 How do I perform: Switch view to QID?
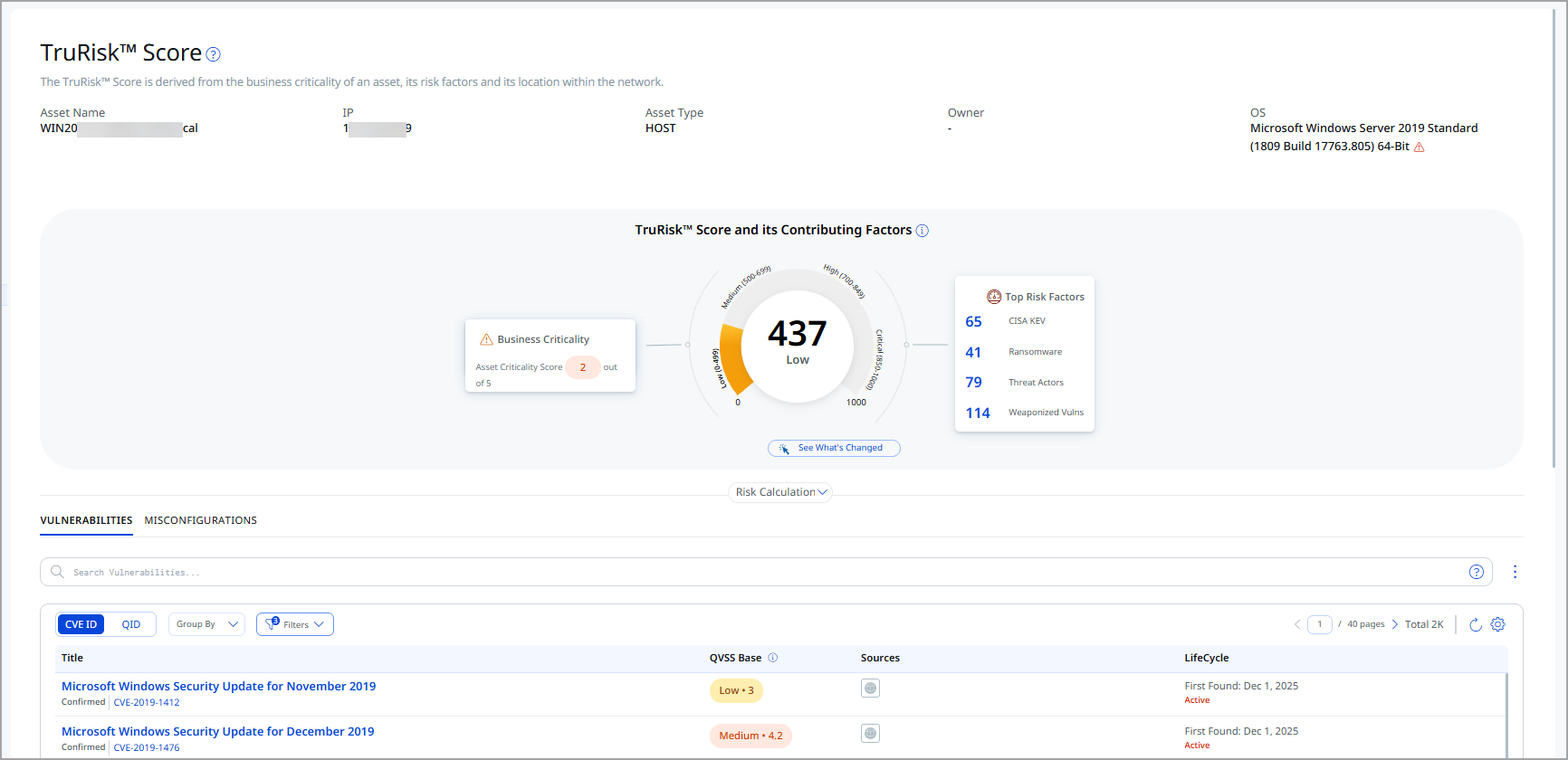131,624
